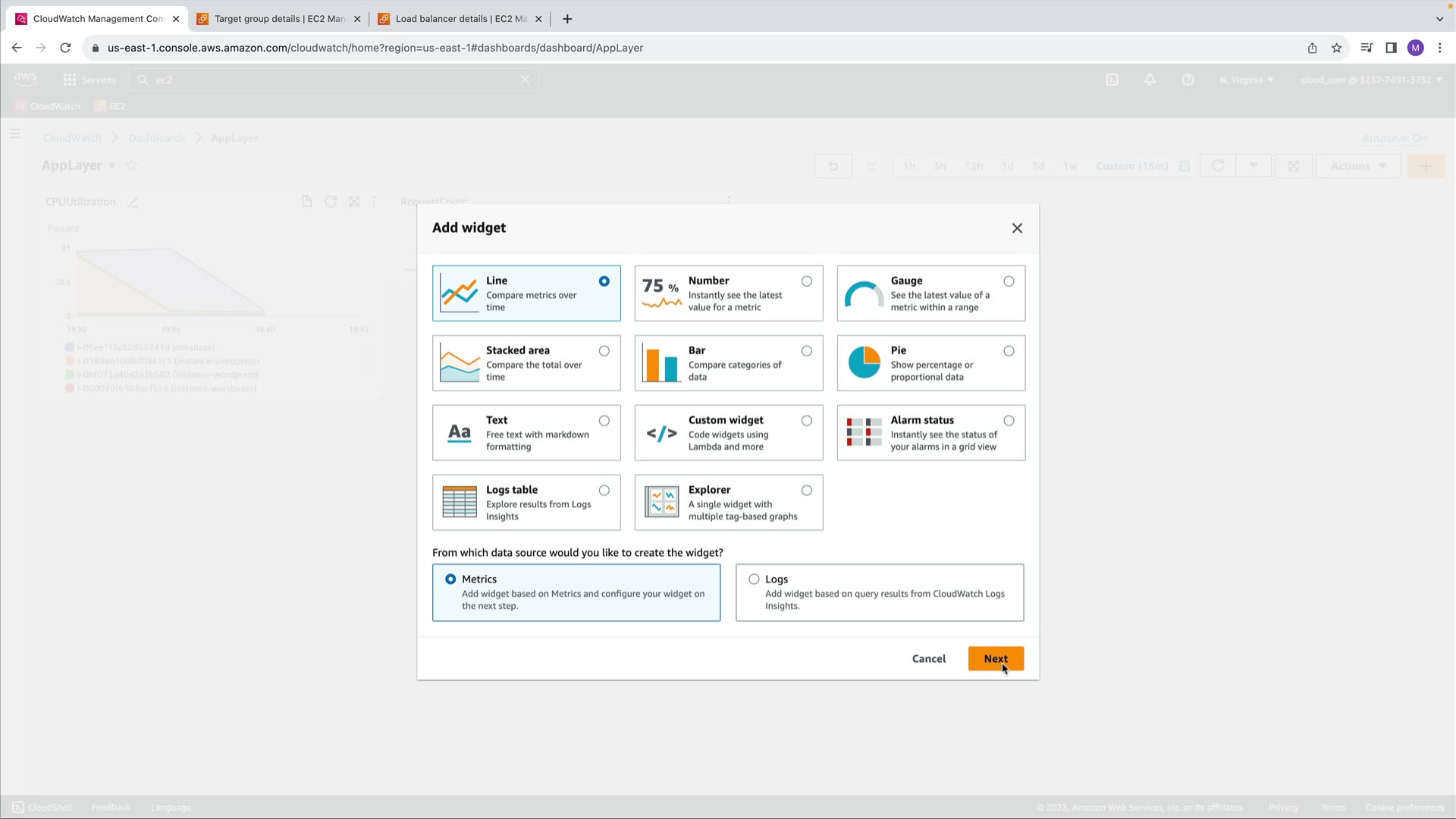The height and width of the screenshot is (819, 1456).
Task: Select the Gauge widget icon
Action: (864, 295)
